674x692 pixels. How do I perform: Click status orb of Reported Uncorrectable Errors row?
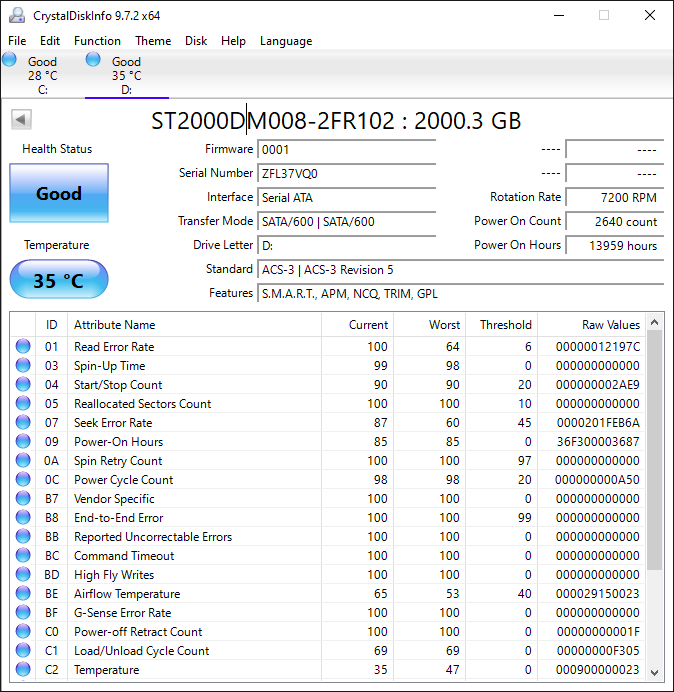click(23, 536)
